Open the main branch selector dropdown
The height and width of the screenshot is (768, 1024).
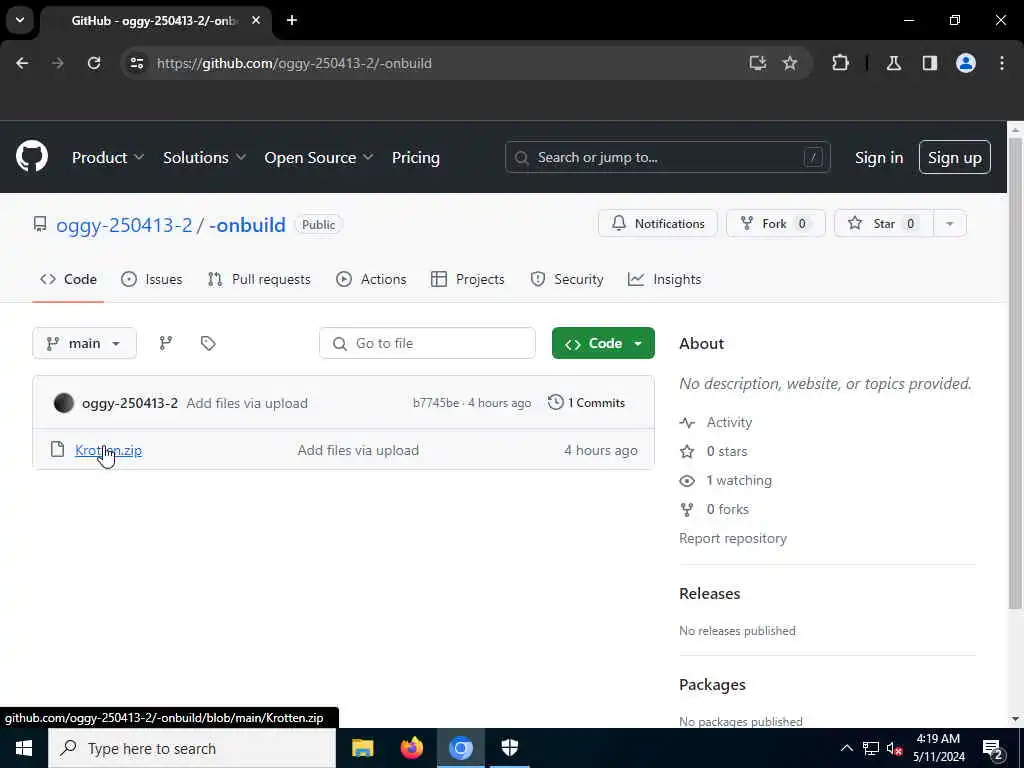(x=84, y=343)
